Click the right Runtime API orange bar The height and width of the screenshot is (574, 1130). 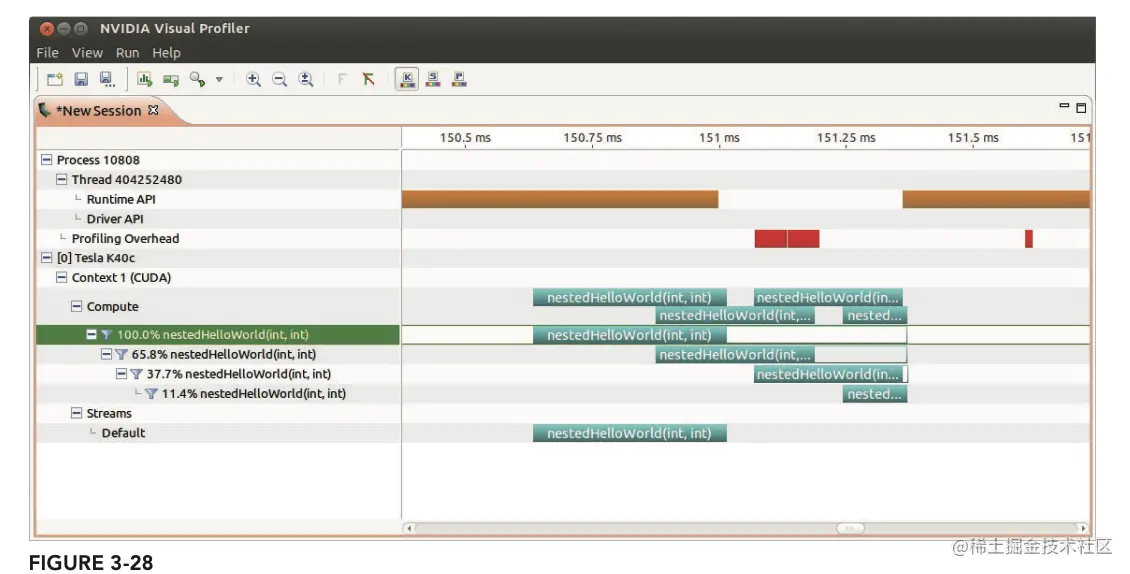pos(996,199)
